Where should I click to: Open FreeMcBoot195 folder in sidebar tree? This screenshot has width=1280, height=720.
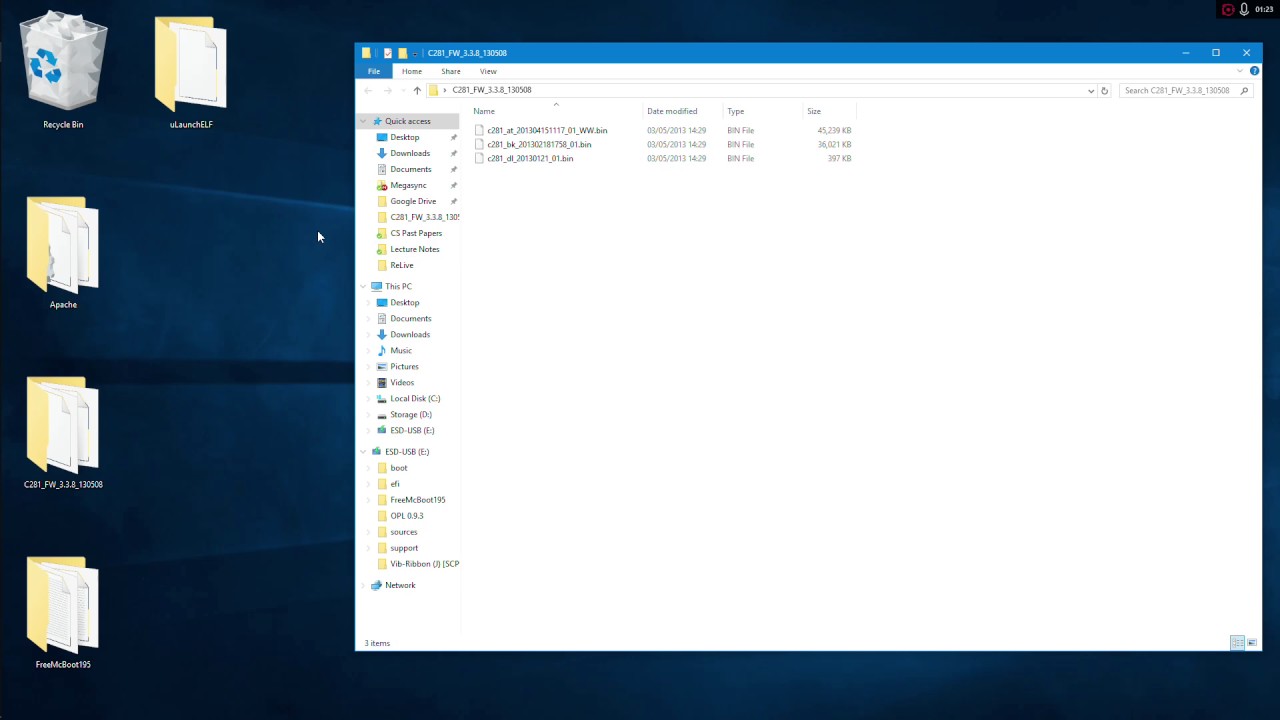click(418, 499)
